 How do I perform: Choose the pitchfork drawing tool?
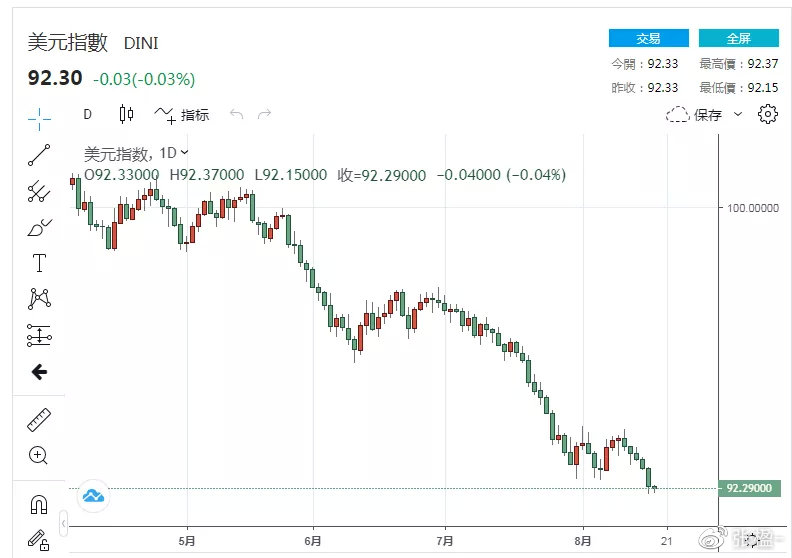coord(39,191)
